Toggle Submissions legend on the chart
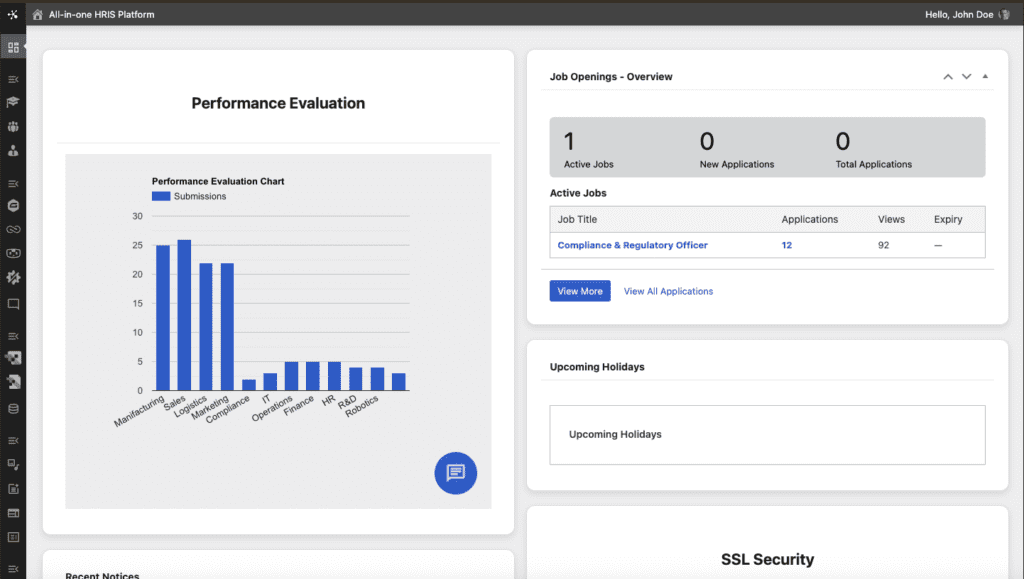Image resolution: width=1024 pixels, height=579 pixels. point(189,197)
